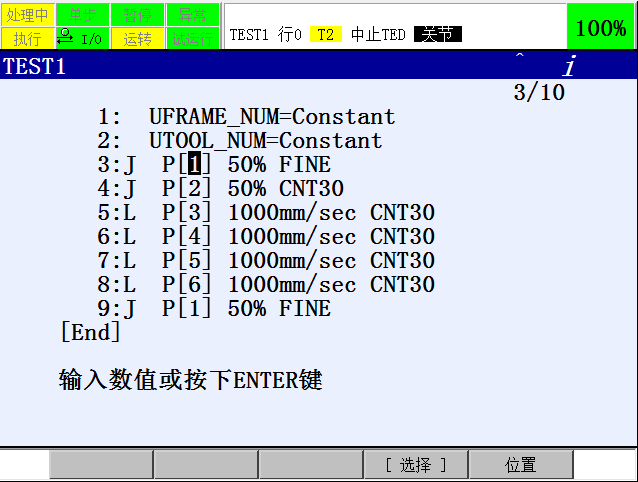Click the 处理中 status indicator
Viewport: 638px width, 482px height.
click(x=28, y=15)
